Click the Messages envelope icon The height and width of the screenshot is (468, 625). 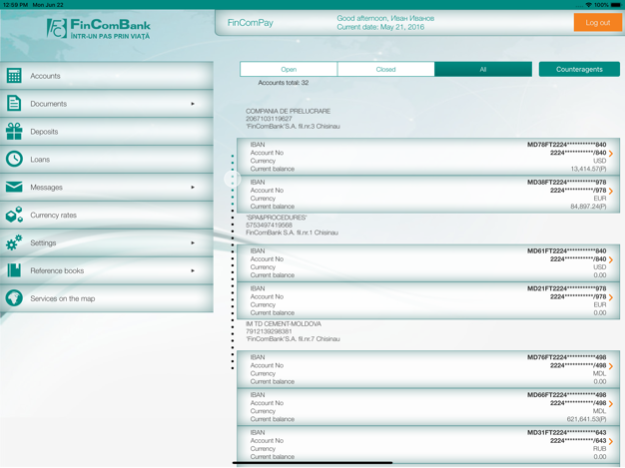[14, 187]
